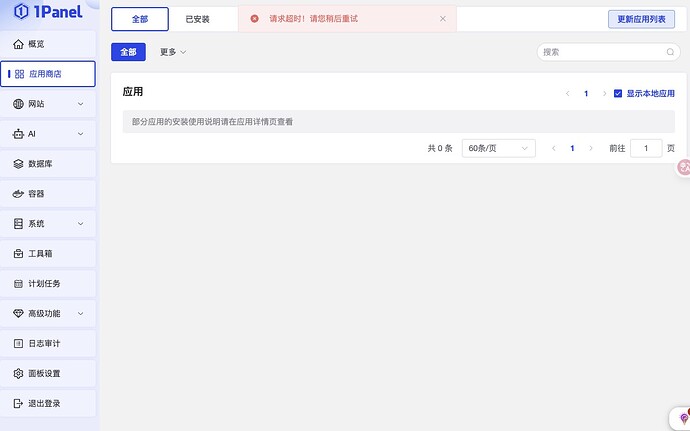Click the 搜索 search input field
The image size is (690, 431).
coord(600,52)
